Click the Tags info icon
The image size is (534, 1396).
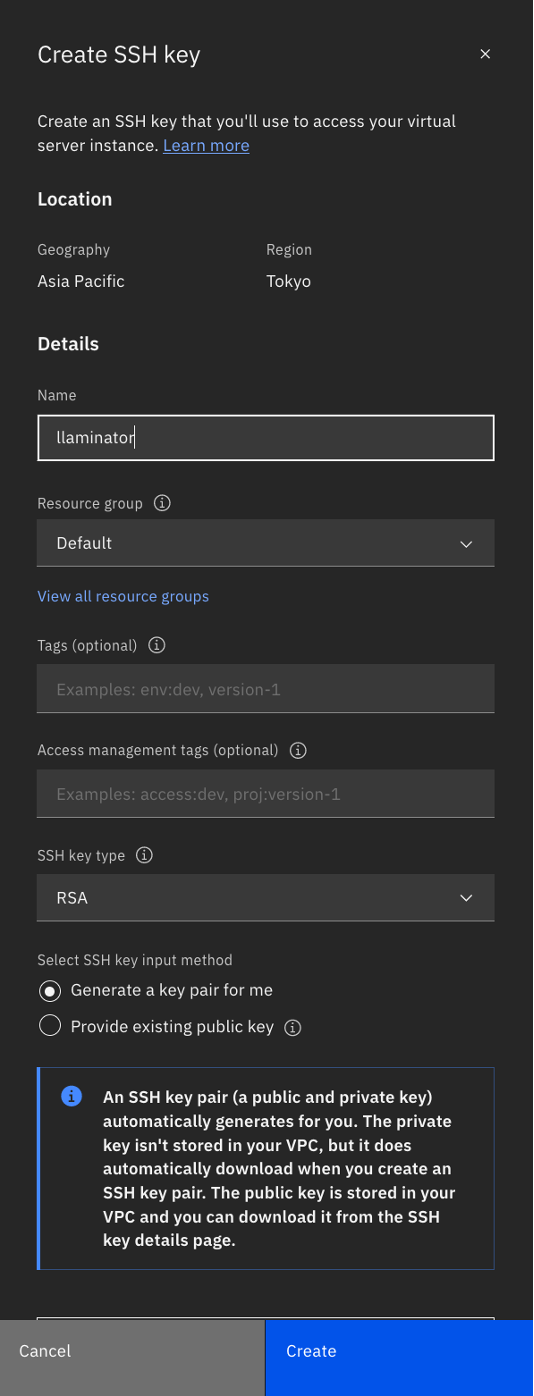156,645
